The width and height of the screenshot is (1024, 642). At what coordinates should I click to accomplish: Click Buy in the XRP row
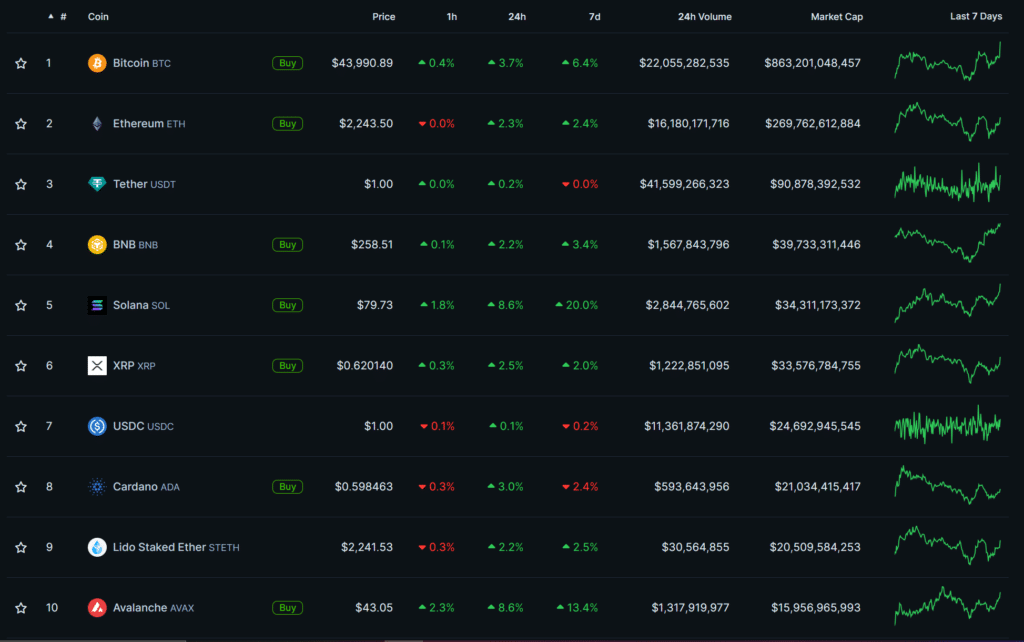(x=287, y=366)
